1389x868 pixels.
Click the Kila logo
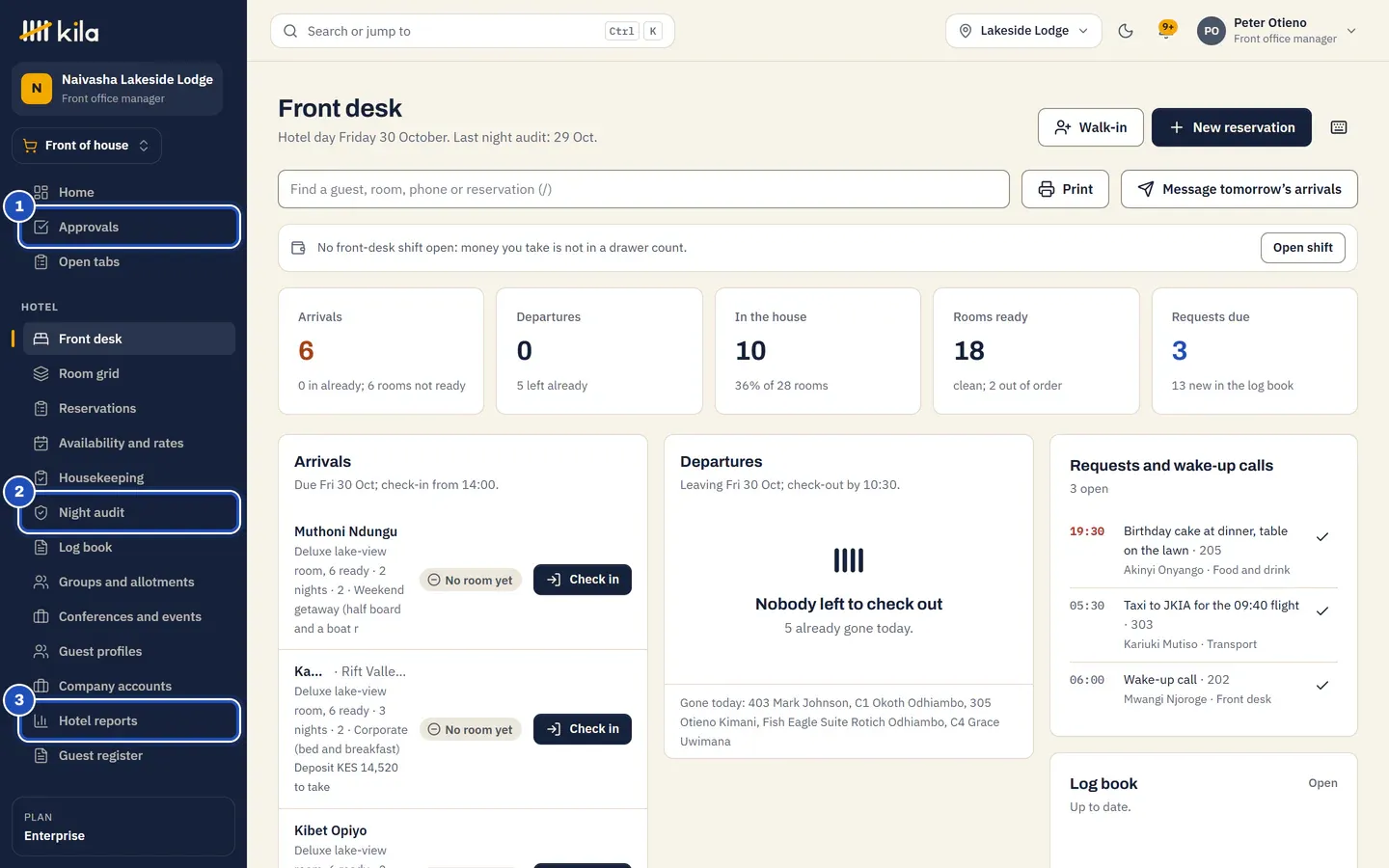click(x=60, y=31)
